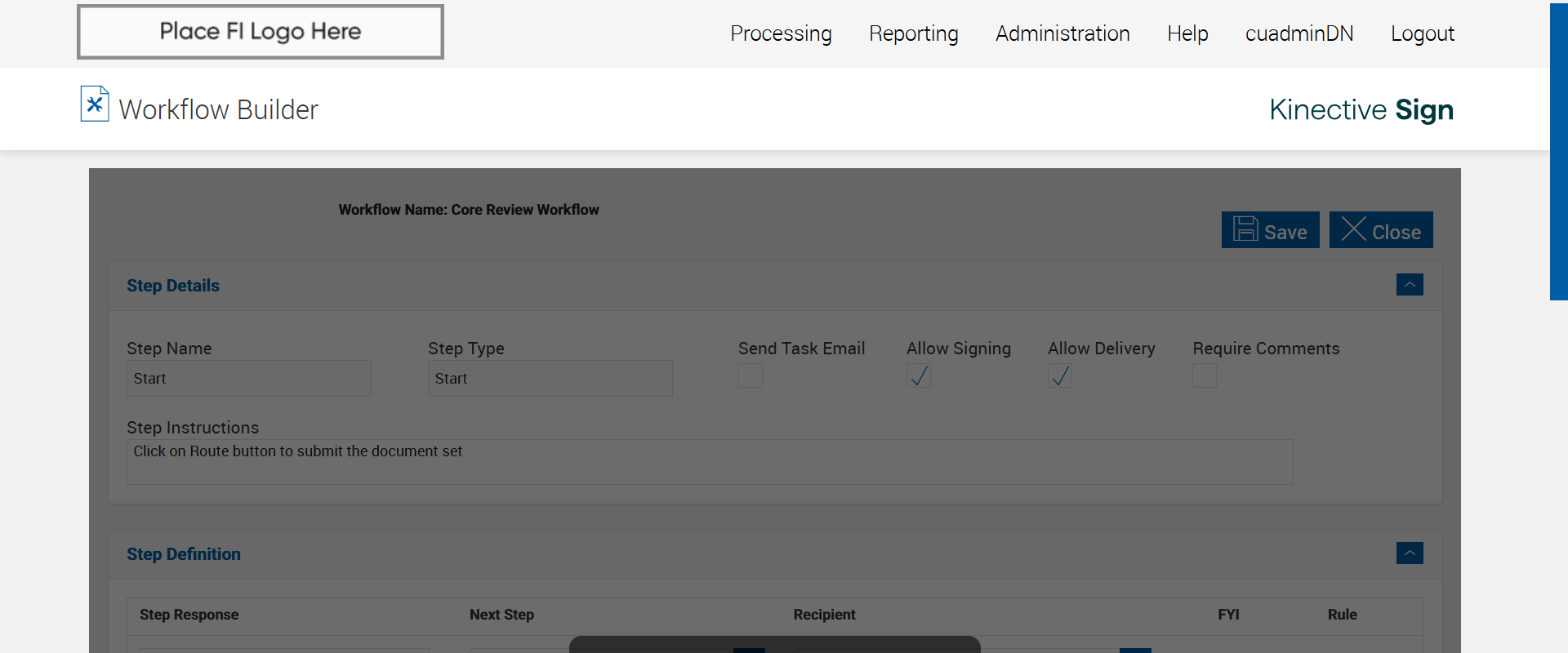The width and height of the screenshot is (1568, 653).
Task: Click the Place FI Logo Here placeholder
Action: pyautogui.click(x=261, y=32)
